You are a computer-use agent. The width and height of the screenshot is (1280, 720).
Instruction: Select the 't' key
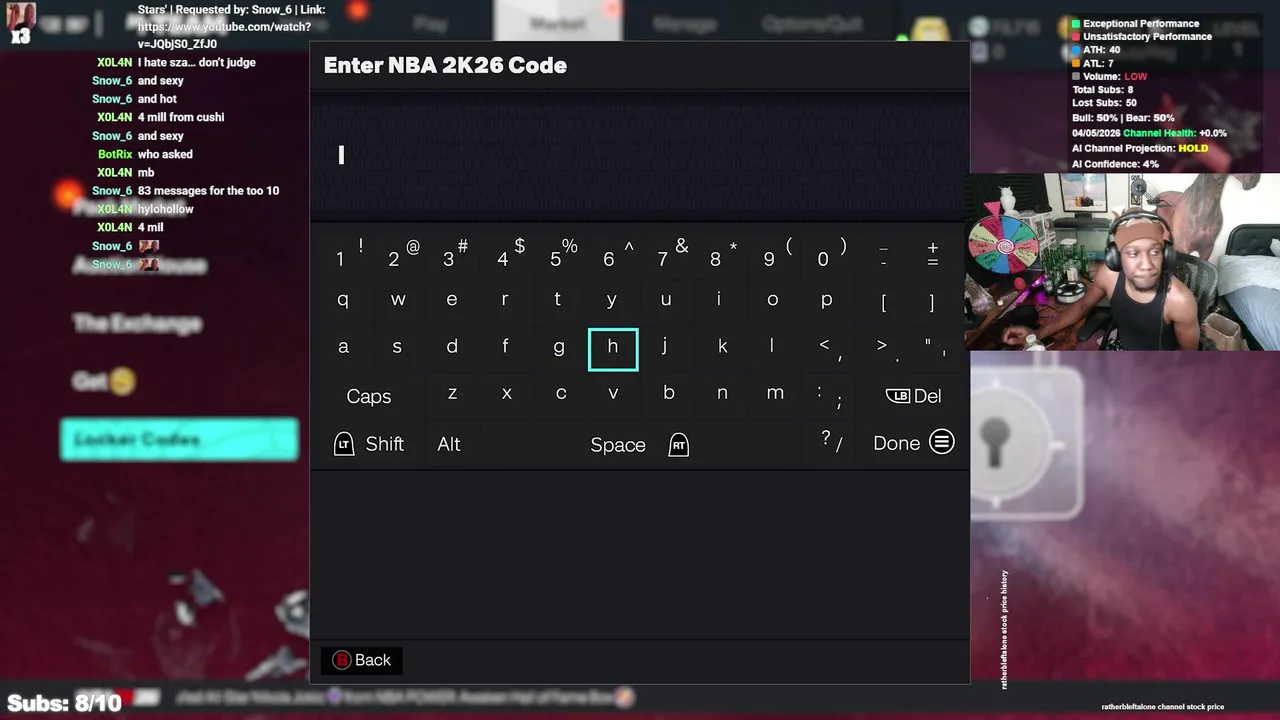coord(558,300)
